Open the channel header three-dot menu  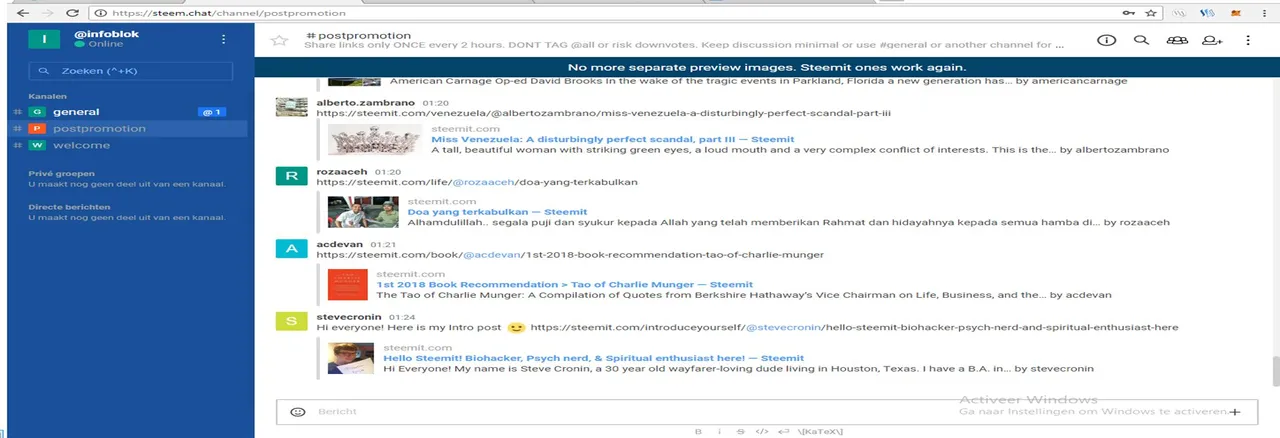click(x=1248, y=40)
